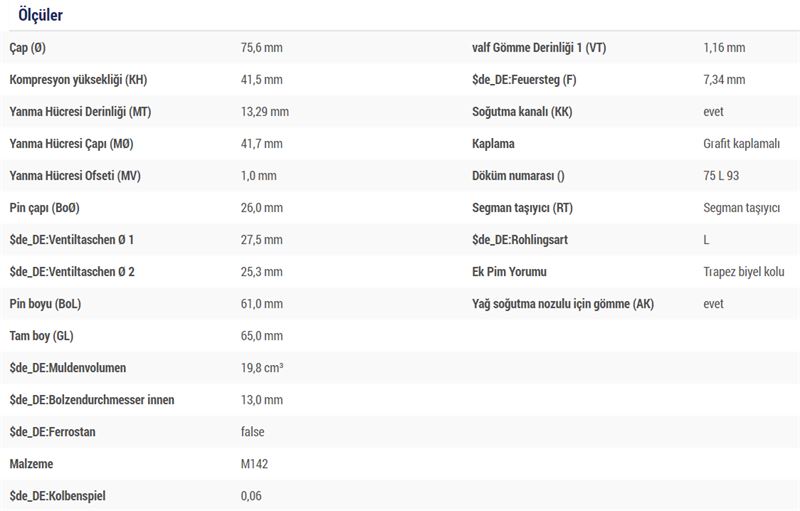800x511 pixels.
Task: Click the 13,29 mm chamber depth value
Action: [265, 112]
